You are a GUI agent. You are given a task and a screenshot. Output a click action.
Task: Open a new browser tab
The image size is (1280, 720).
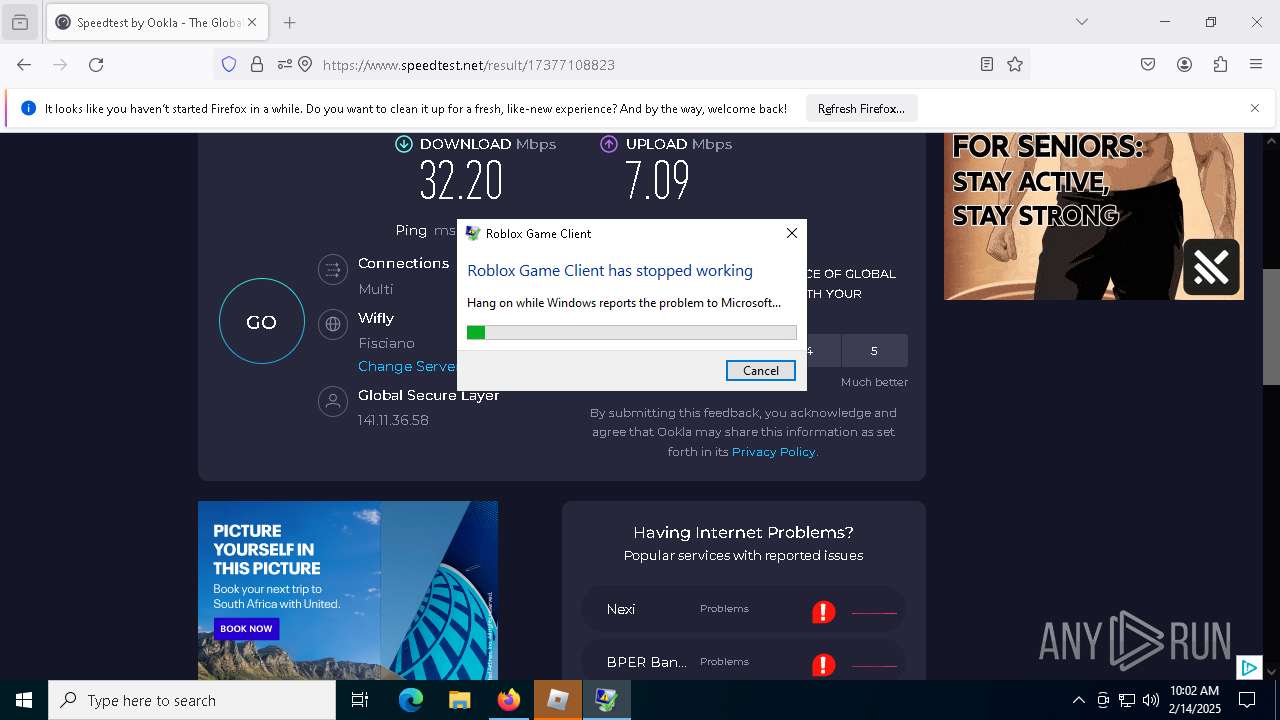[x=290, y=22]
